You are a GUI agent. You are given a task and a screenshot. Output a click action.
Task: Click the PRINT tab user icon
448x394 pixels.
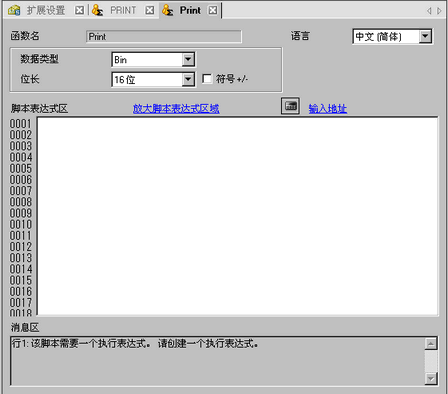(98, 10)
